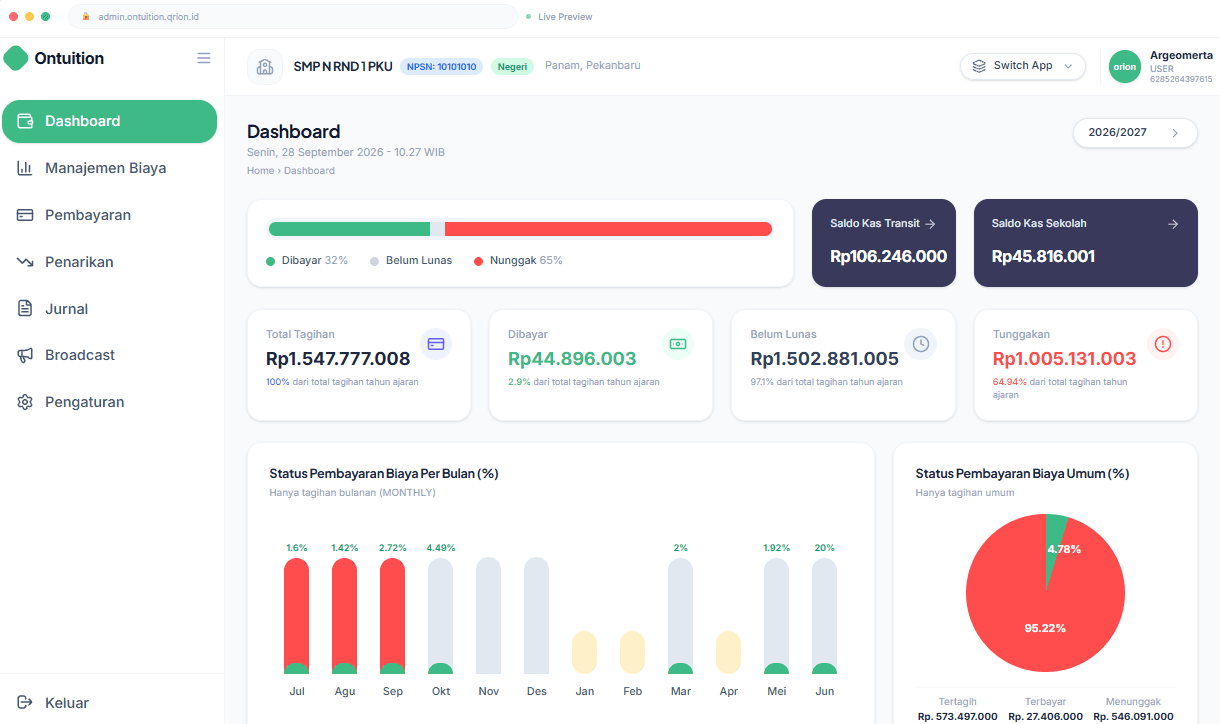The width and height of the screenshot is (1220, 724).
Task: Click the Belum Lunas gray legend dot
Action: click(x=375, y=261)
